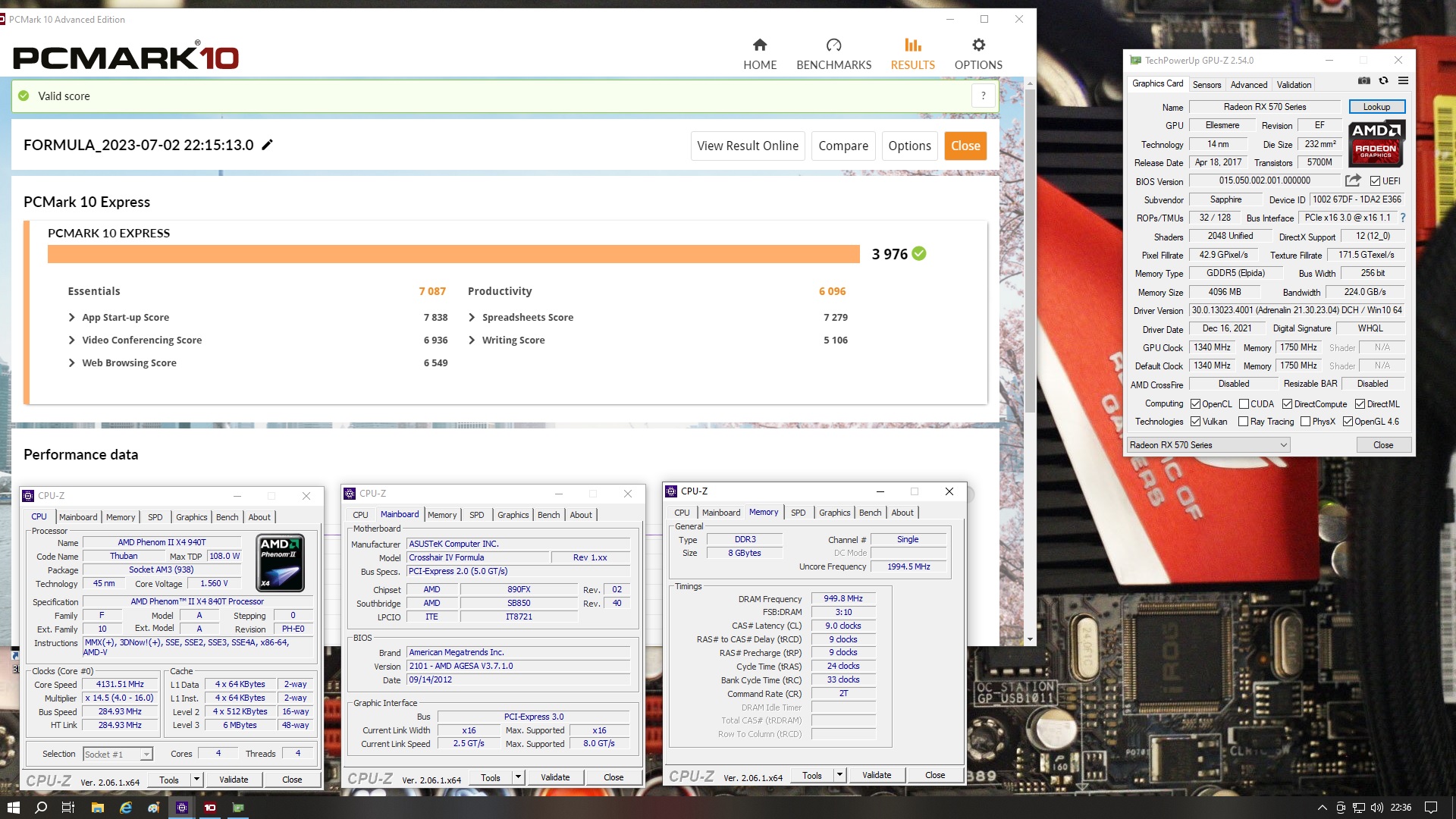Open GPU-Z hamburger menu
1456x819 pixels.
click(x=1403, y=80)
